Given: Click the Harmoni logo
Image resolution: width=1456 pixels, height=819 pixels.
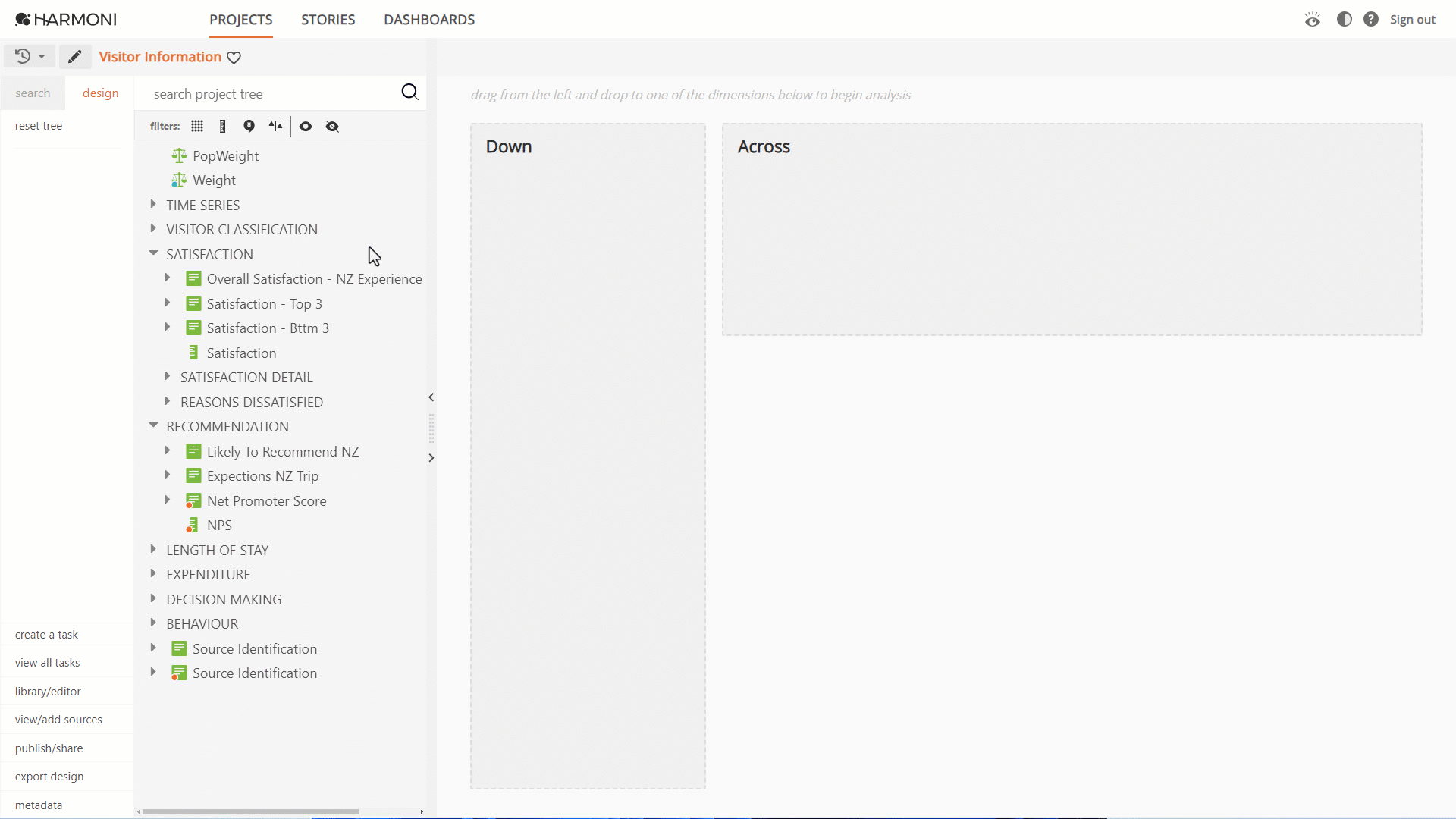Looking at the screenshot, I should point(66,19).
